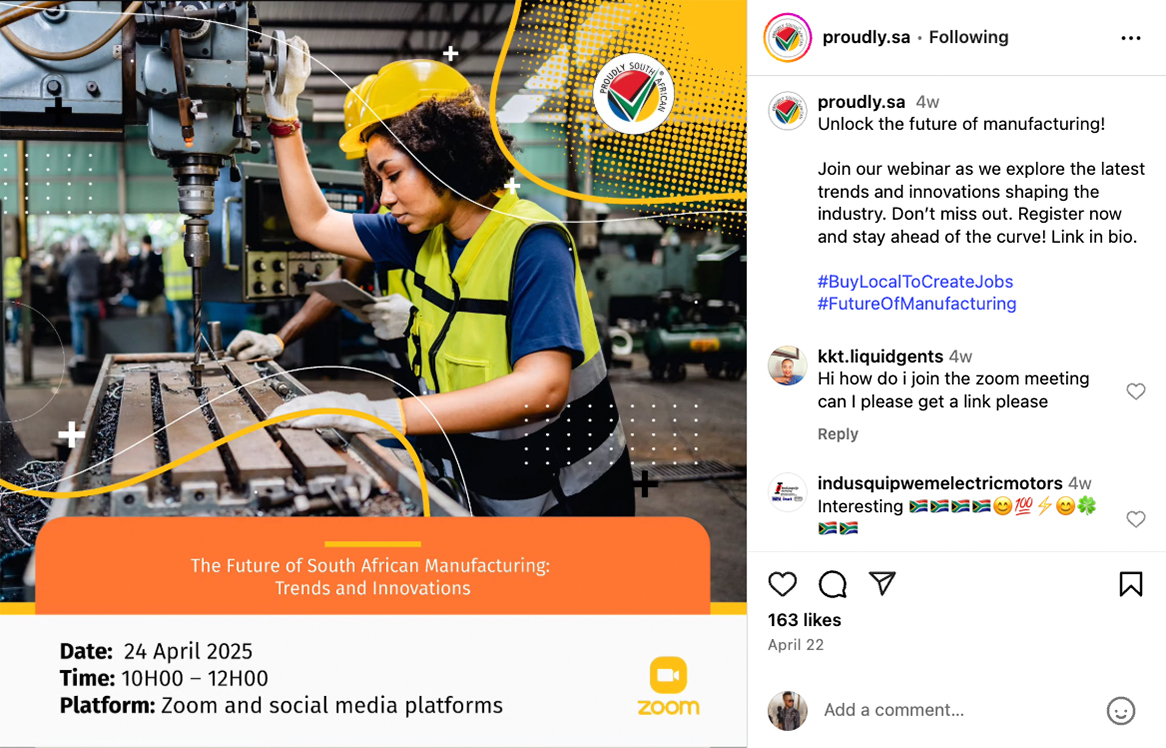Like indusquipwemelectricmotors comment
This screenshot has height=748, width=1166.
pyautogui.click(x=1136, y=519)
